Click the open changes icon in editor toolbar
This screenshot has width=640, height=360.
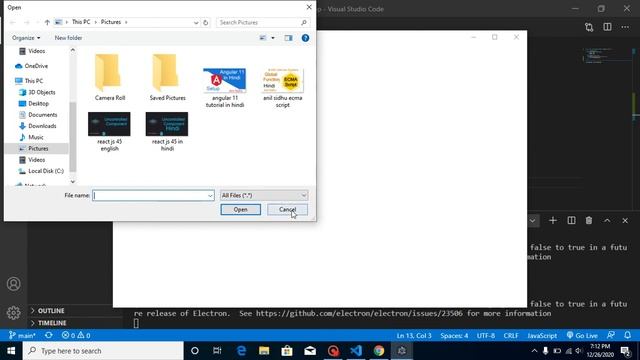(589, 27)
